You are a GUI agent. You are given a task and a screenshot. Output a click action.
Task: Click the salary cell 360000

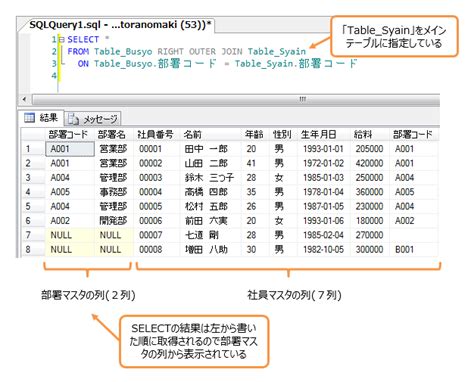coord(370,192)
